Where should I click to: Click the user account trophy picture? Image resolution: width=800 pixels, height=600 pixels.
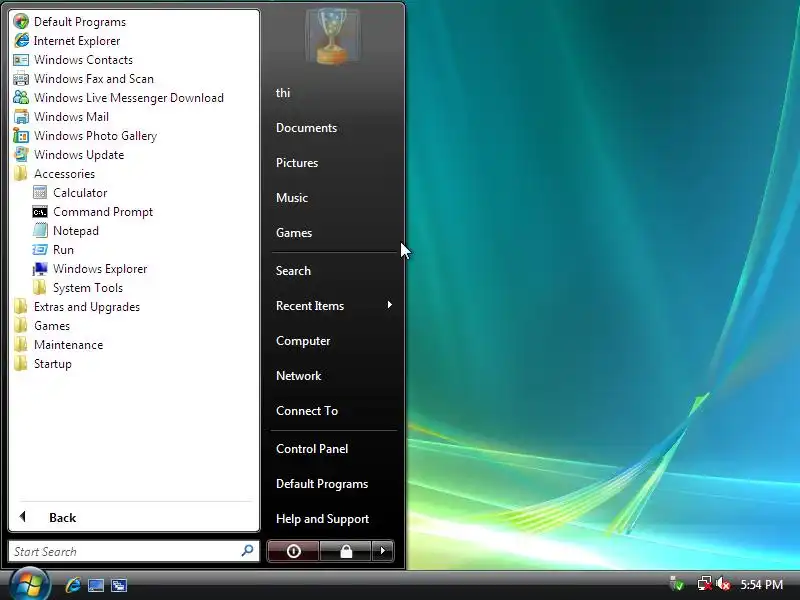[332, 37]
